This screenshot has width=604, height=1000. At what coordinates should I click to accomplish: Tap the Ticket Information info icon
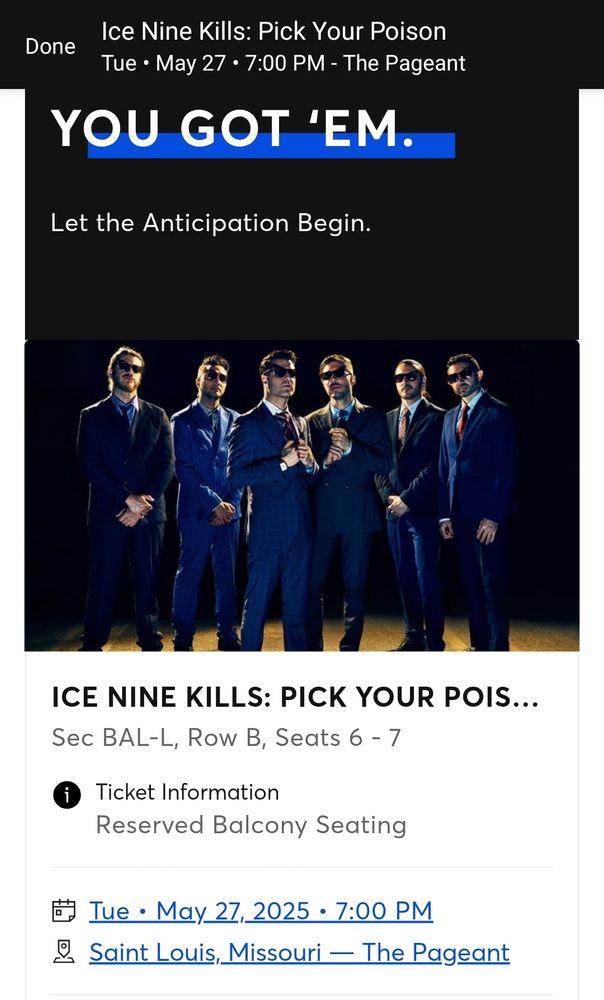(66, 795)
